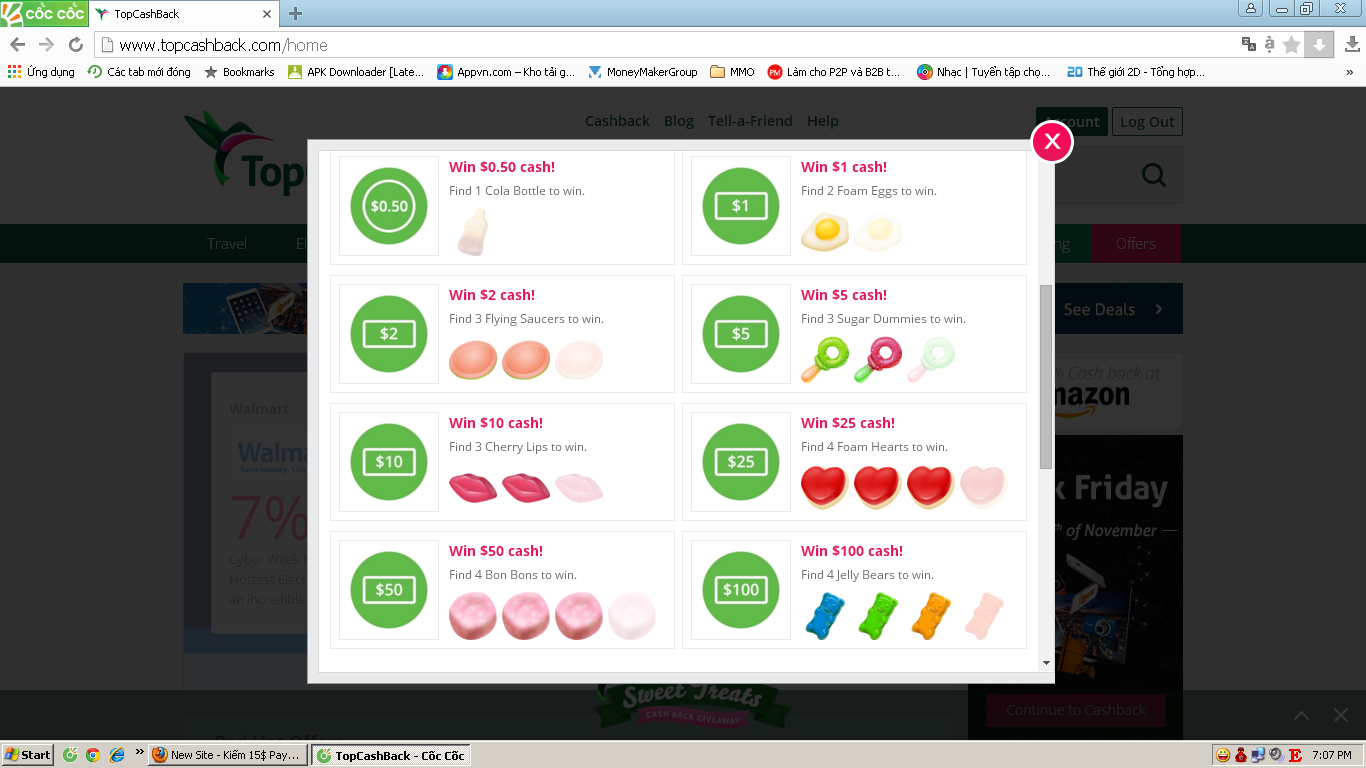Click the blue Jelly Bear candy

pos(825,615)
